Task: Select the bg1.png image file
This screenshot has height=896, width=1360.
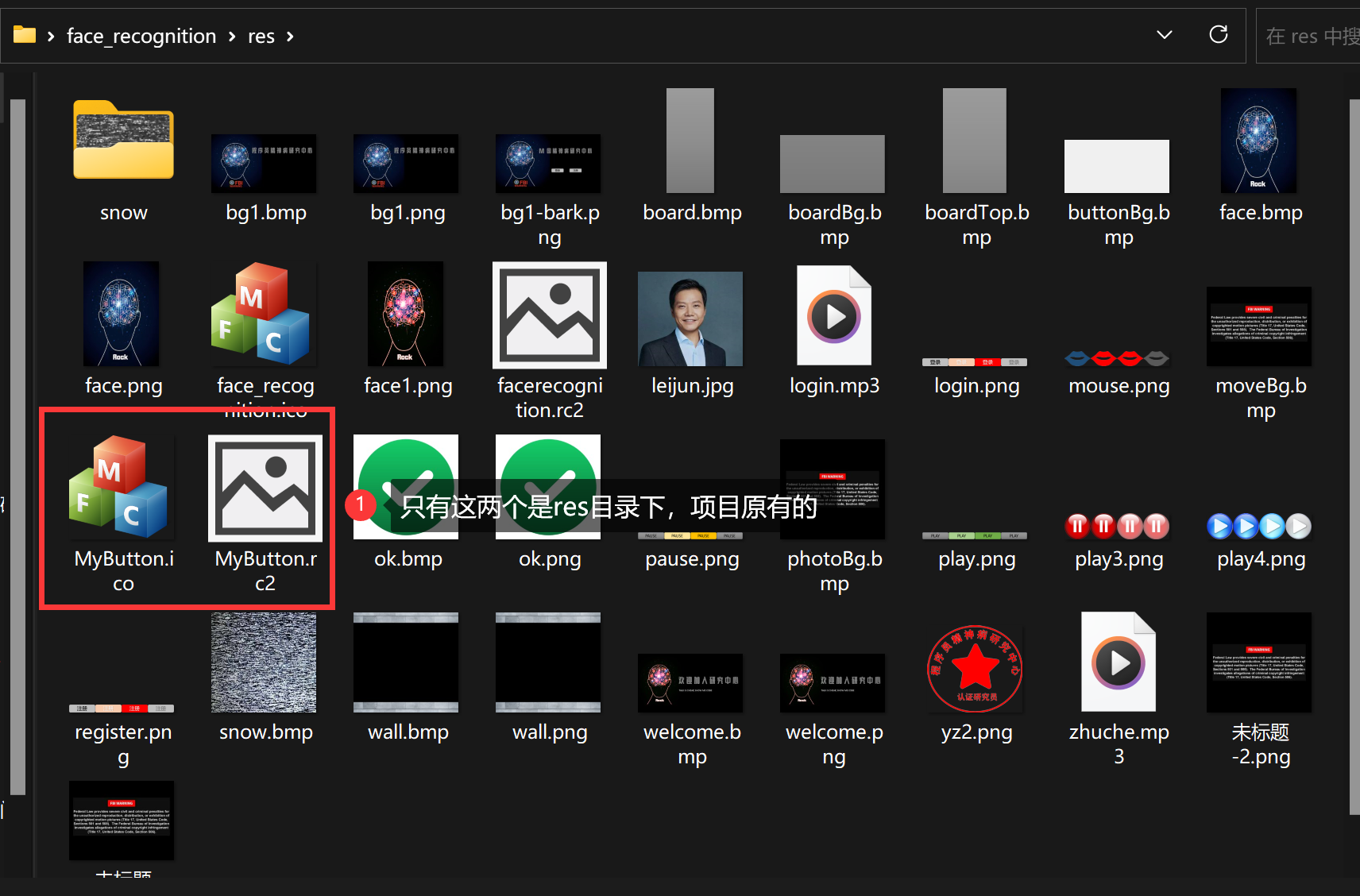Action: [406, 164]
